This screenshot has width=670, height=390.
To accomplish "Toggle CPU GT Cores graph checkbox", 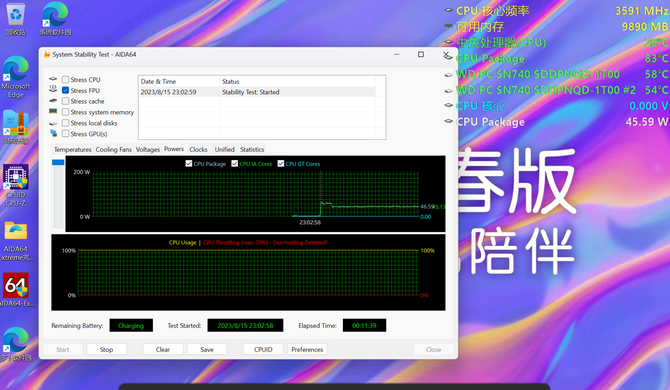I will pyautogui.click(x=281, y=164).
